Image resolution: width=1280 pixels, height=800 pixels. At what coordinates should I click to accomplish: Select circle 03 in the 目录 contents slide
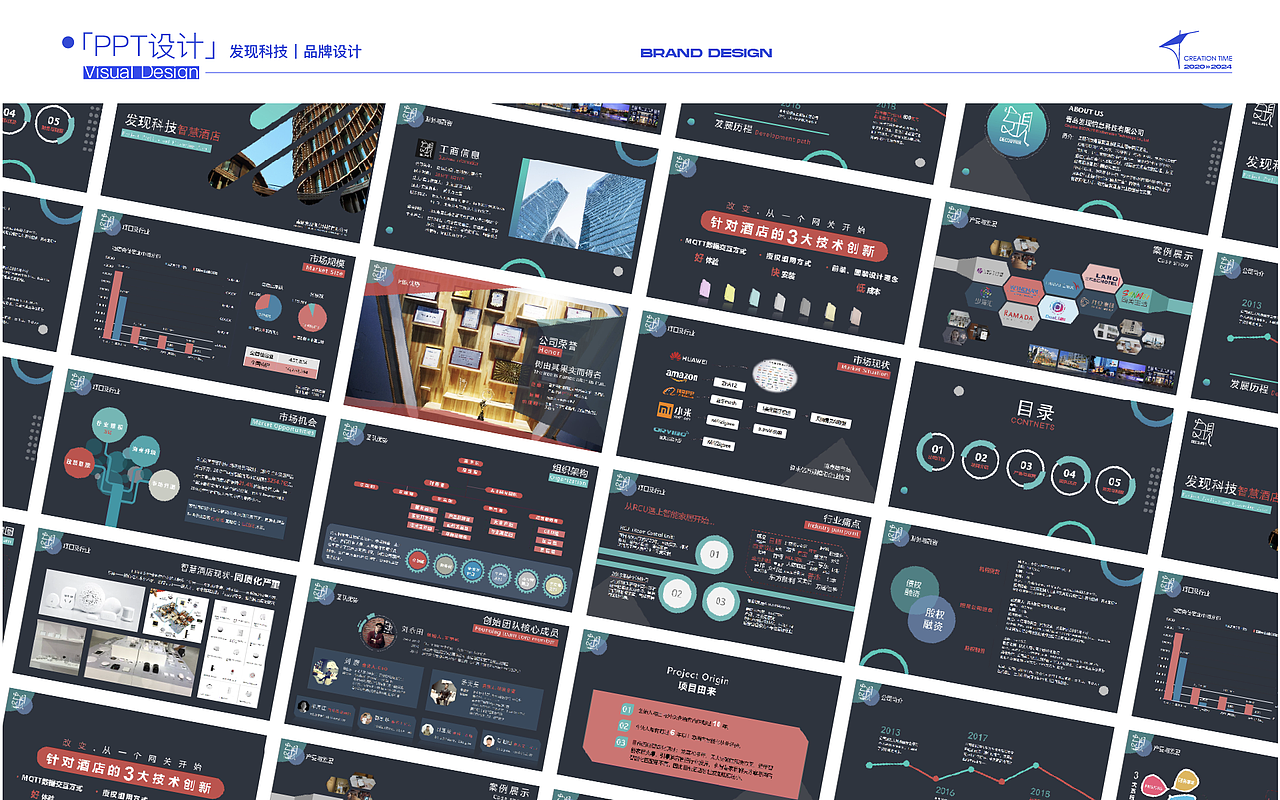tap(1025, 469)
